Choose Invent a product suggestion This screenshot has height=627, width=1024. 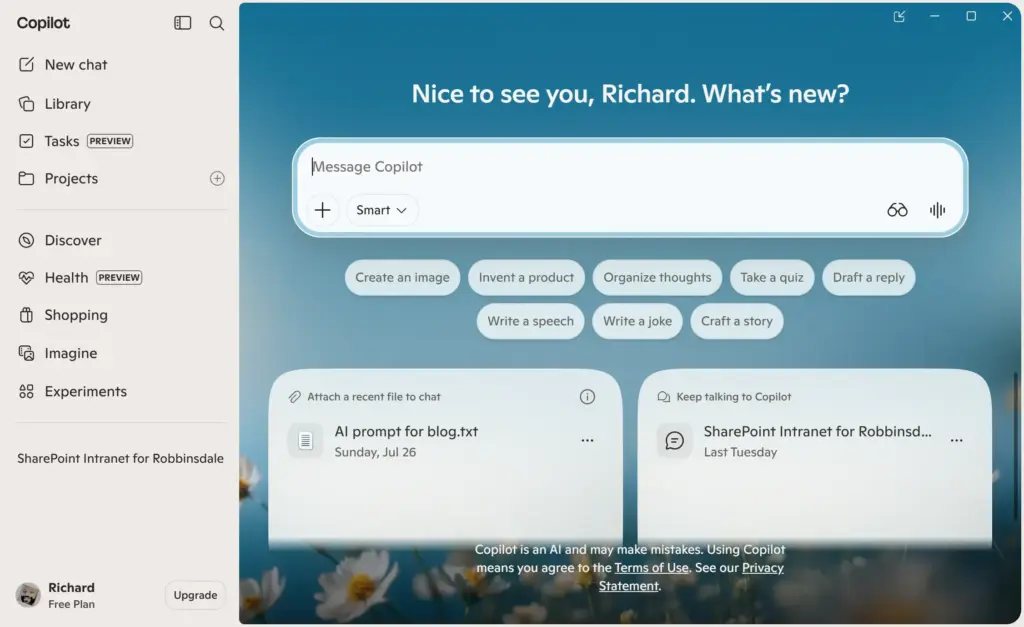tap(526, 278)
